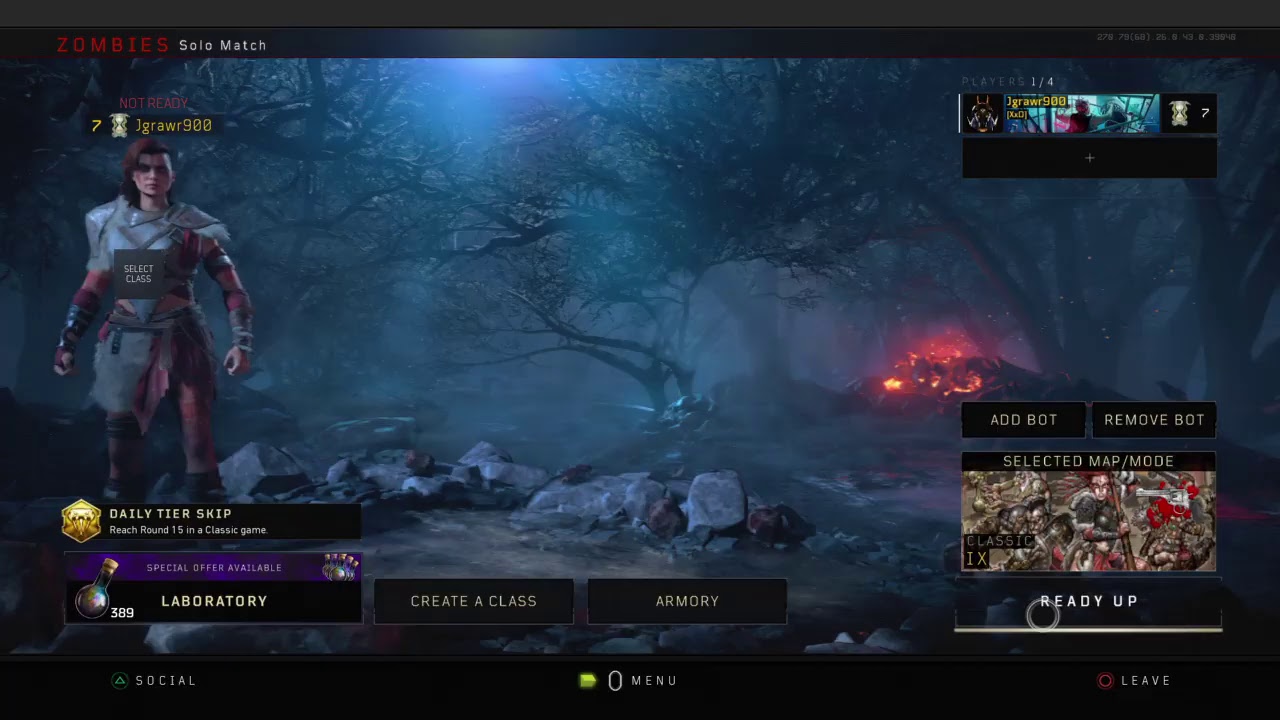Click the Daily Tier Skip challenge text
The width and height of the screenshot is (1280, 720).
point(188,530)
